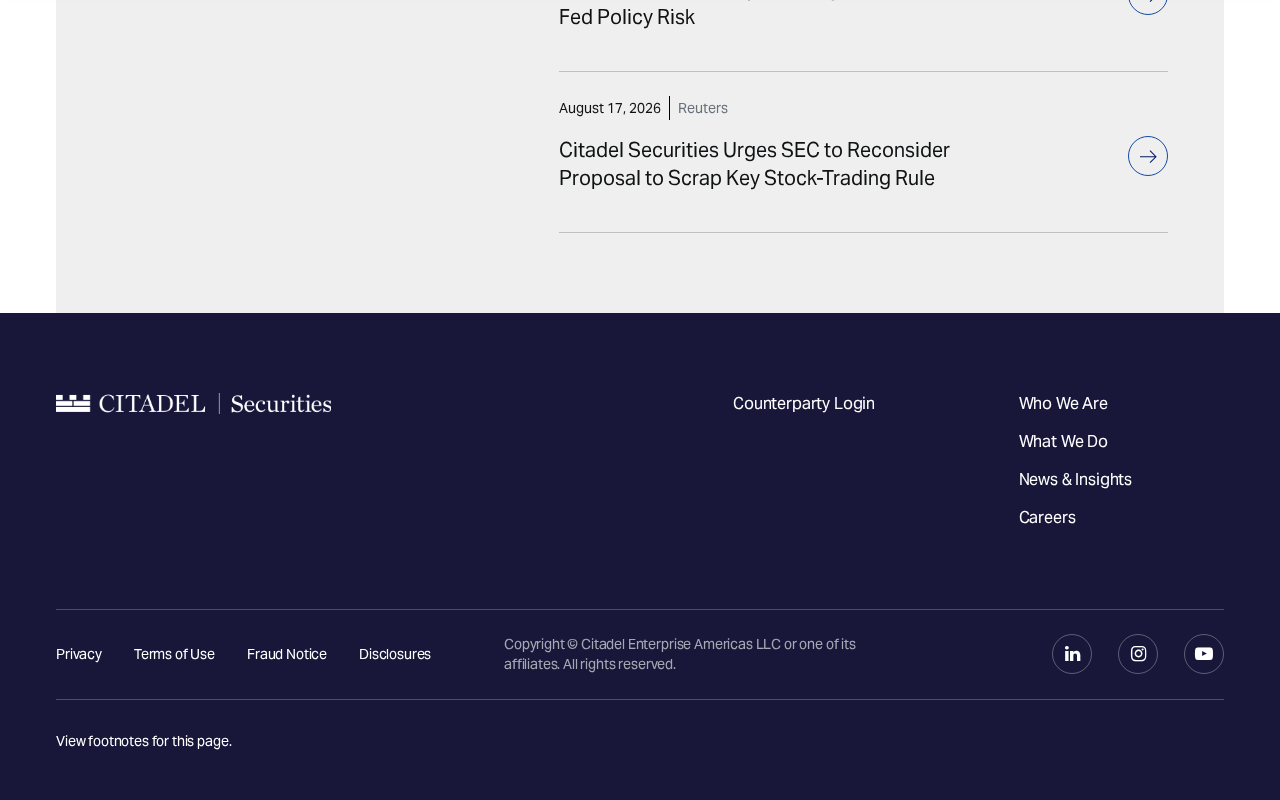1280x800 pixels.
Task: Open the Fraud Notice link
Action: coord(287,654)
